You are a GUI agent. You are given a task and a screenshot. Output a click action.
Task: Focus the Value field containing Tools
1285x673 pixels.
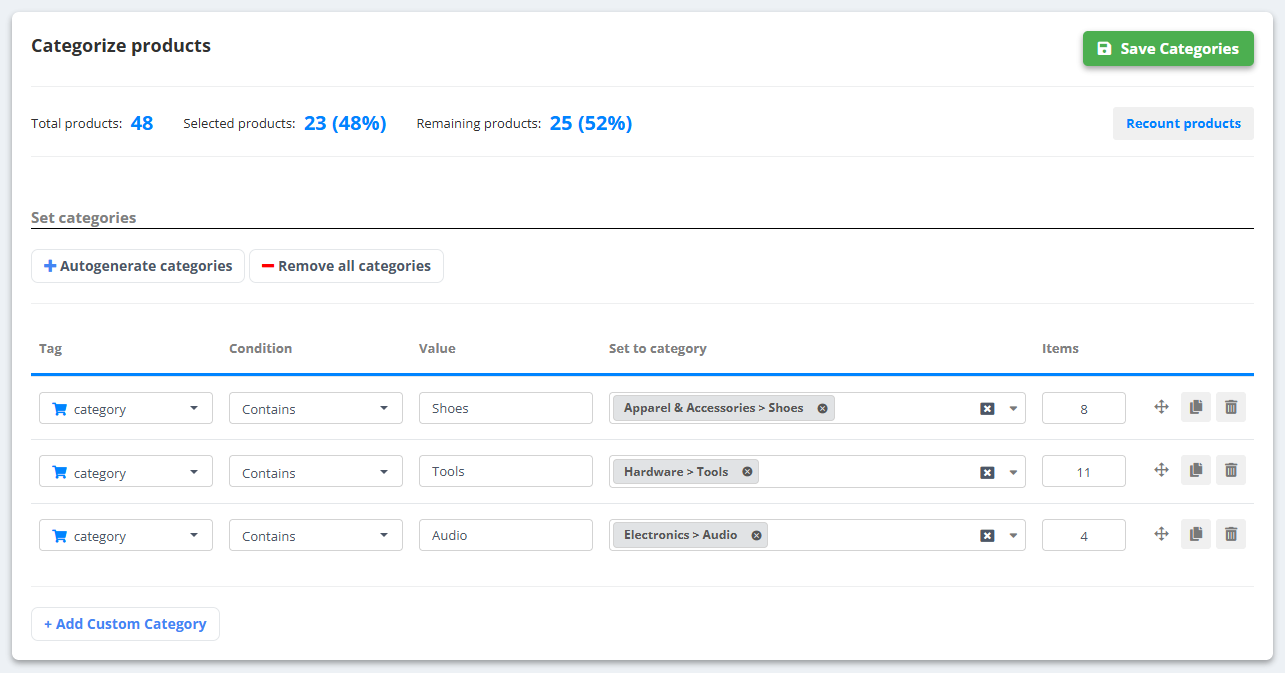[506, 471]
